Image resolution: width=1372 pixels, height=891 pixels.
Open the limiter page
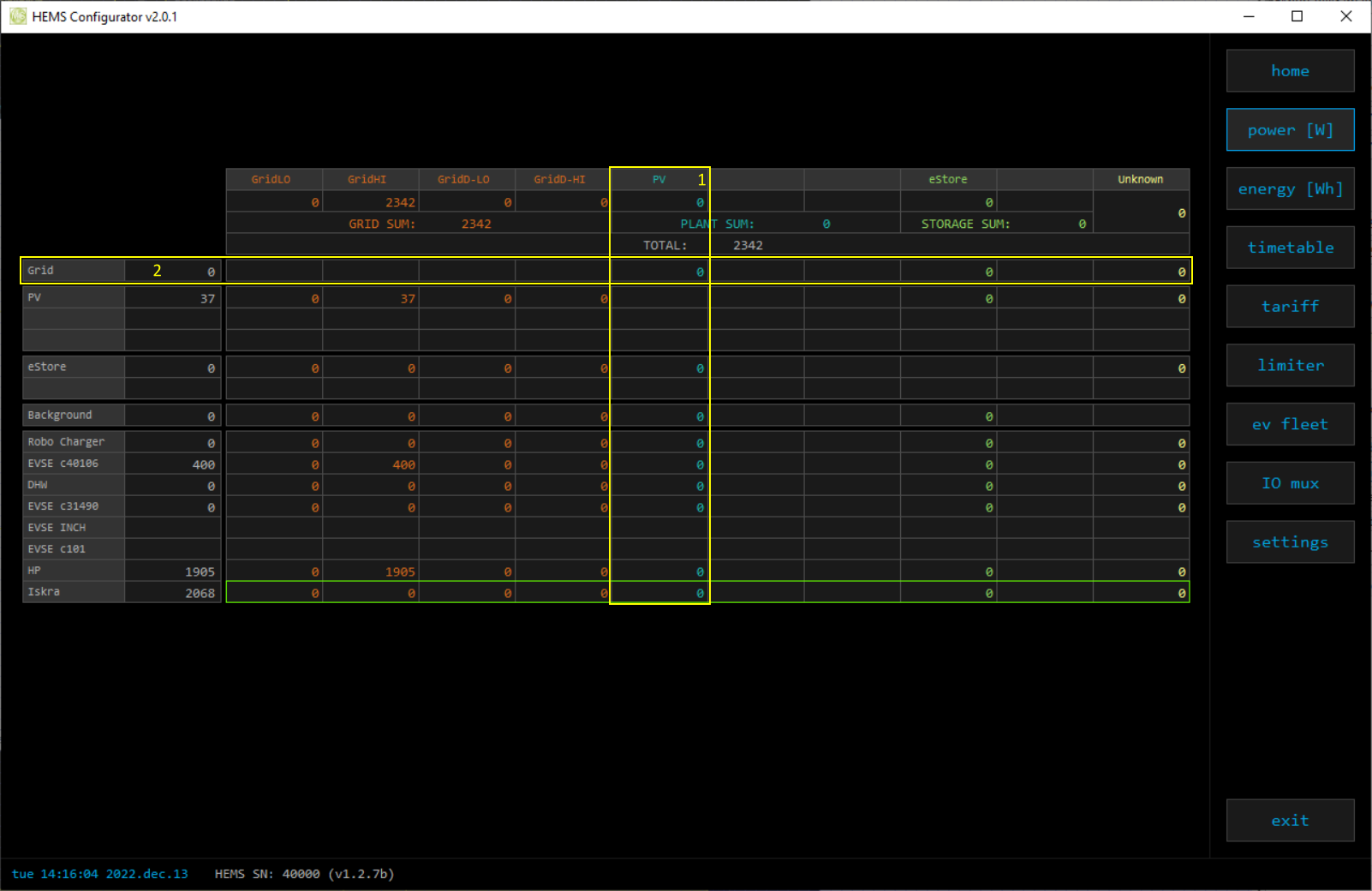(x=1290, y=366)
